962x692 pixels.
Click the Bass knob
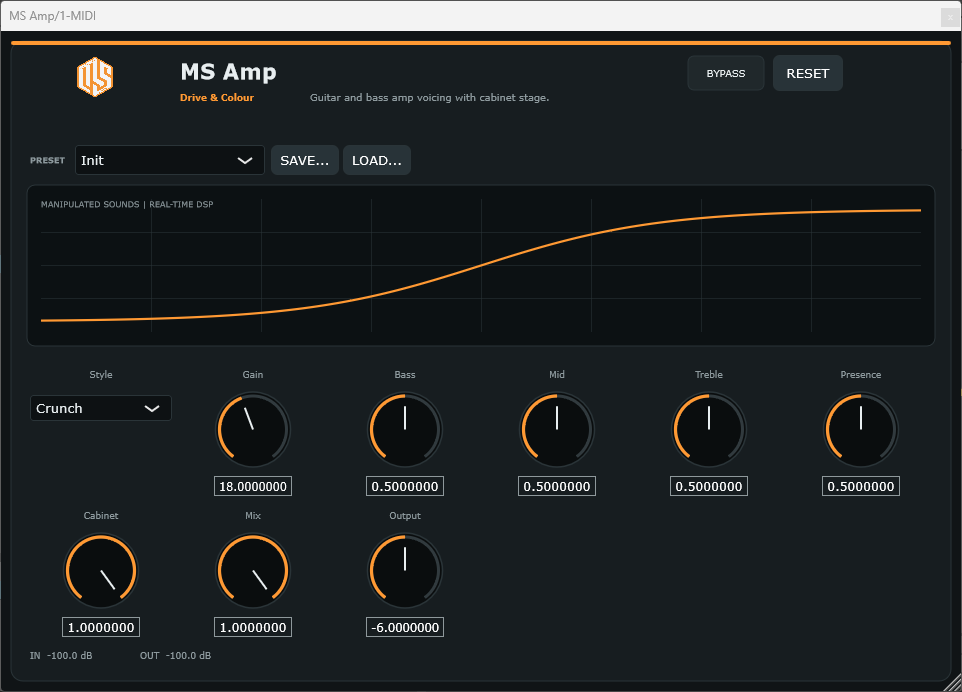pyautogui.click(x=405, y=429)
